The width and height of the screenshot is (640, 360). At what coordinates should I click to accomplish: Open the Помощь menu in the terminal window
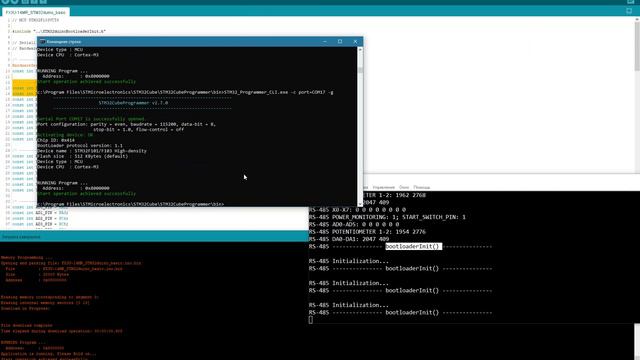tap(422, 187)
